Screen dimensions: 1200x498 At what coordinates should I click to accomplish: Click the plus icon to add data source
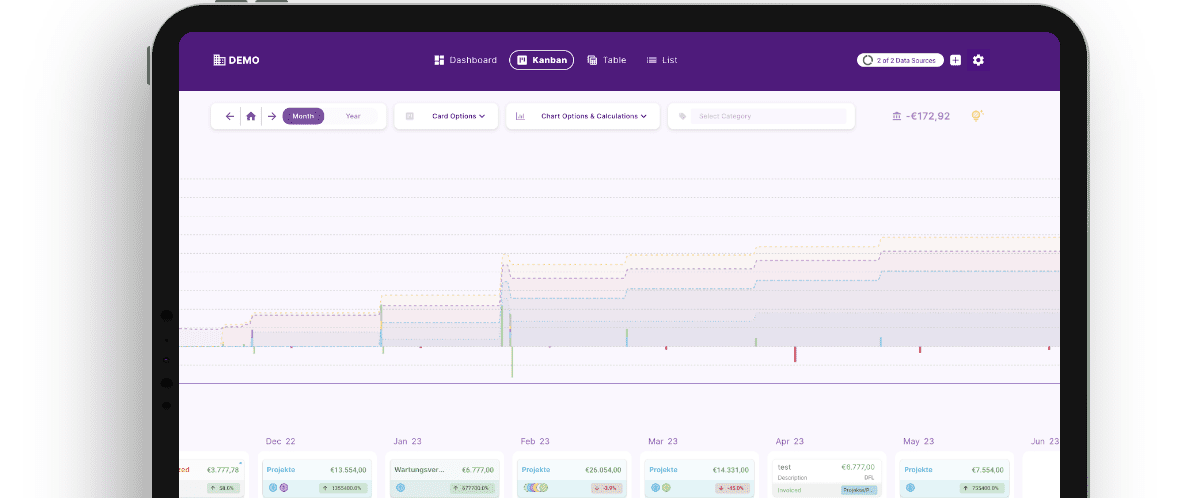[955, 60]
